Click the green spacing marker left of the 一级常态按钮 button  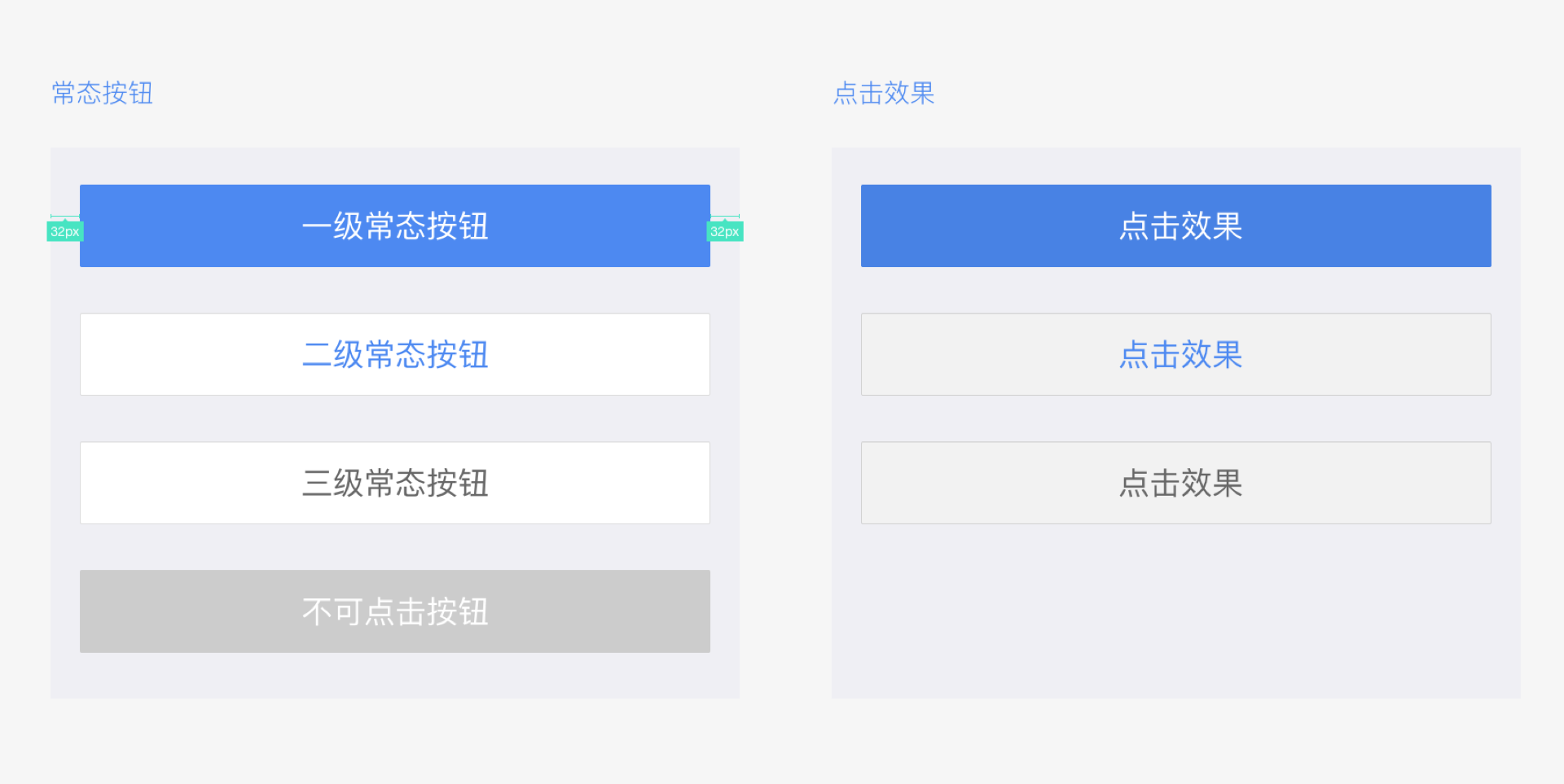point(65,231)
